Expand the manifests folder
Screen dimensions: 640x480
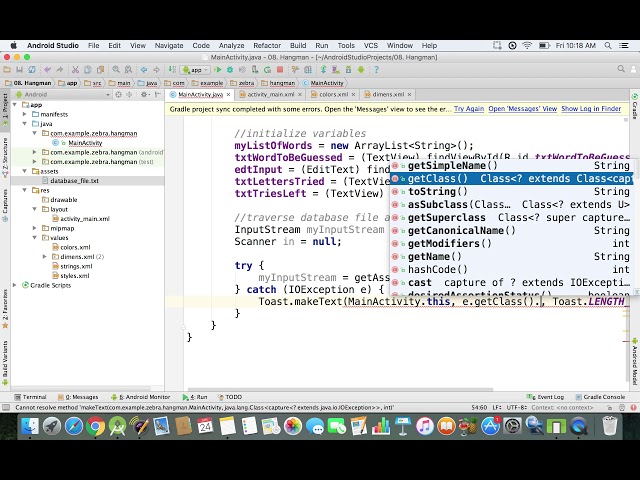[25, 114]
